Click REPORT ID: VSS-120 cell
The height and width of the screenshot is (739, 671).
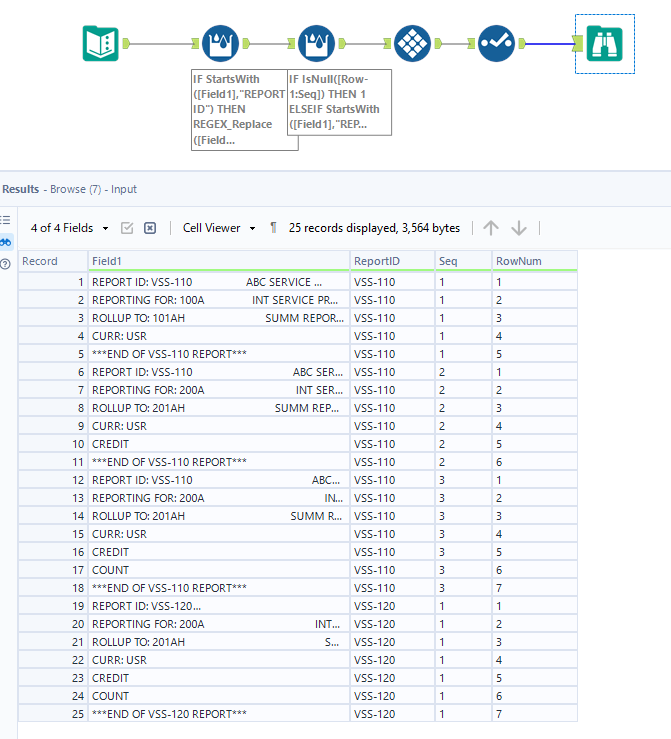pyautogui.click(x=219, y=606)
